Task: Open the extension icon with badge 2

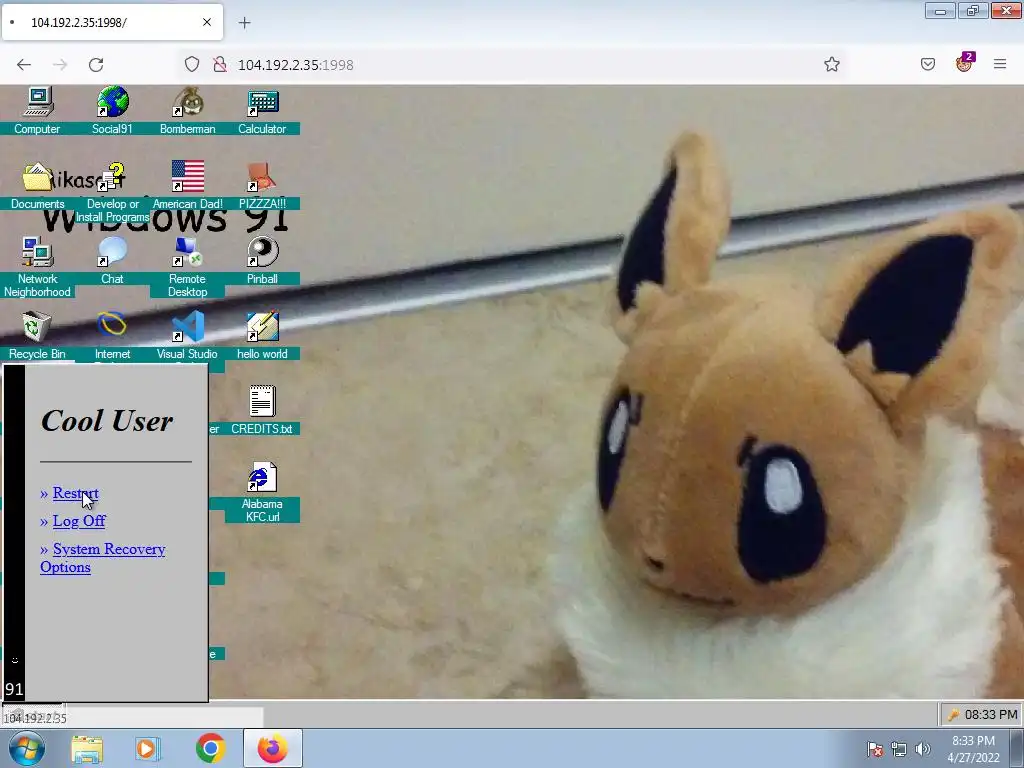Action: 965,63
